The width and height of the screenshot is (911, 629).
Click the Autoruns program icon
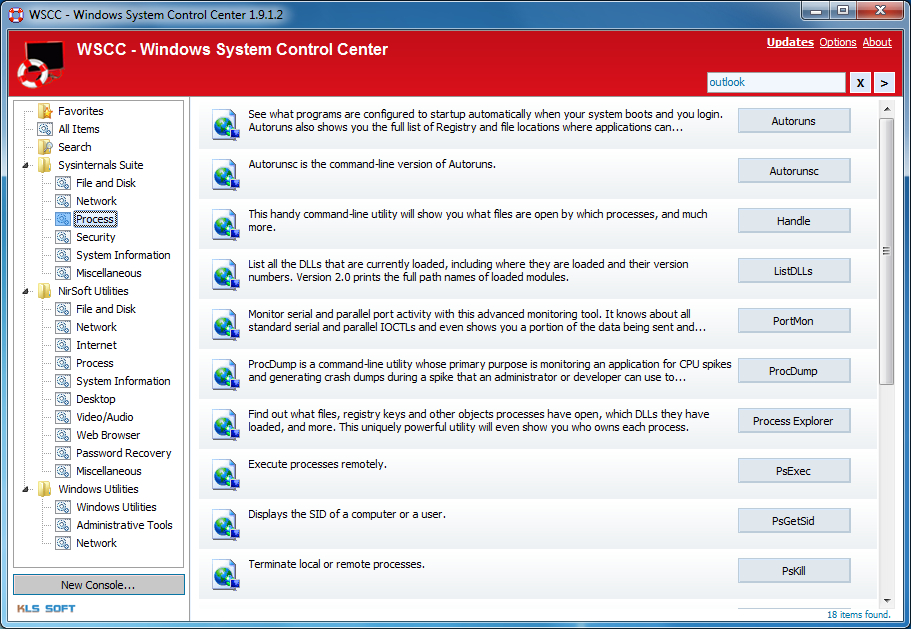(225, 124)
